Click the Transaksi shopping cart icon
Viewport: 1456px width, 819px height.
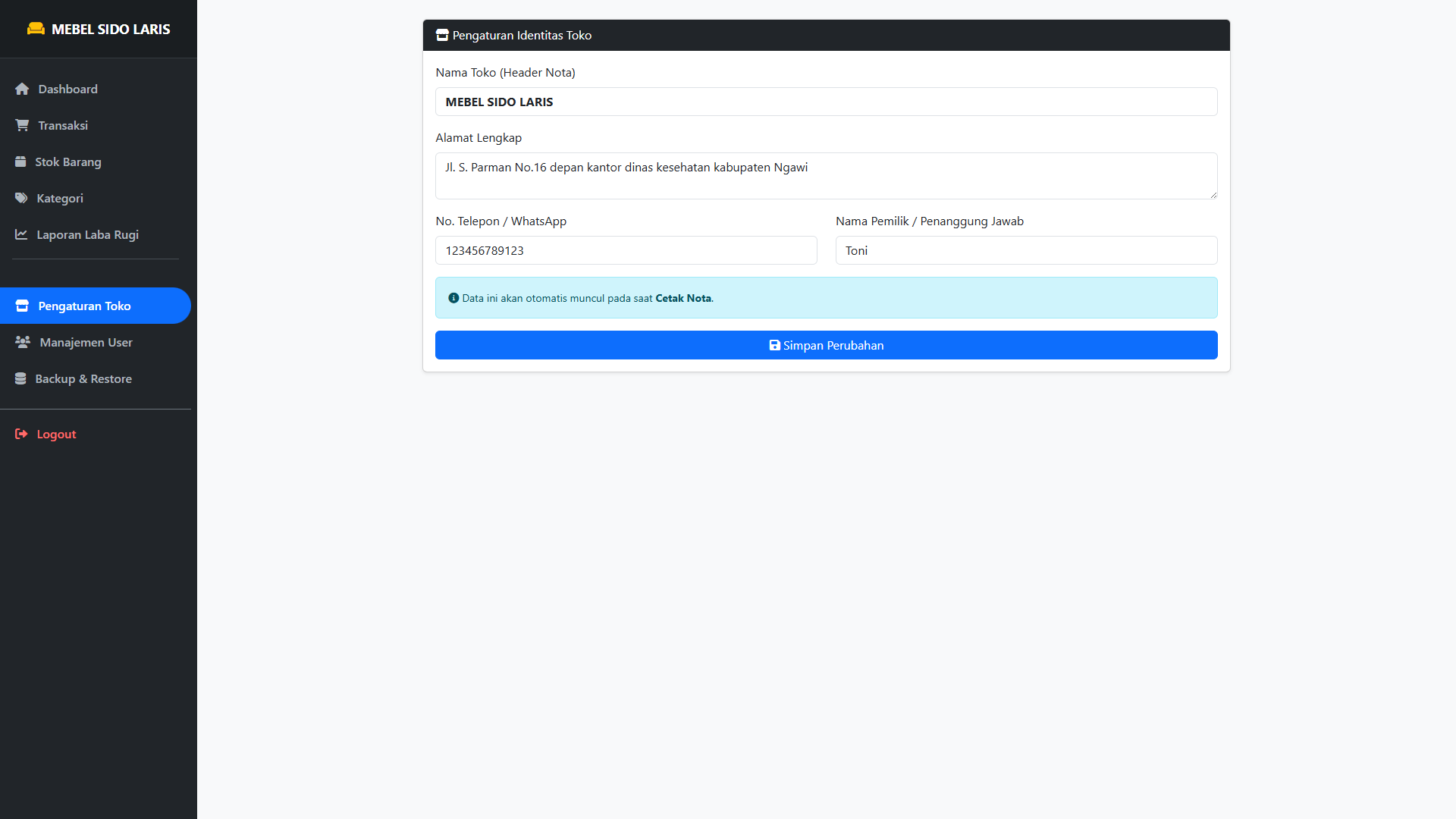click(22, 125)
